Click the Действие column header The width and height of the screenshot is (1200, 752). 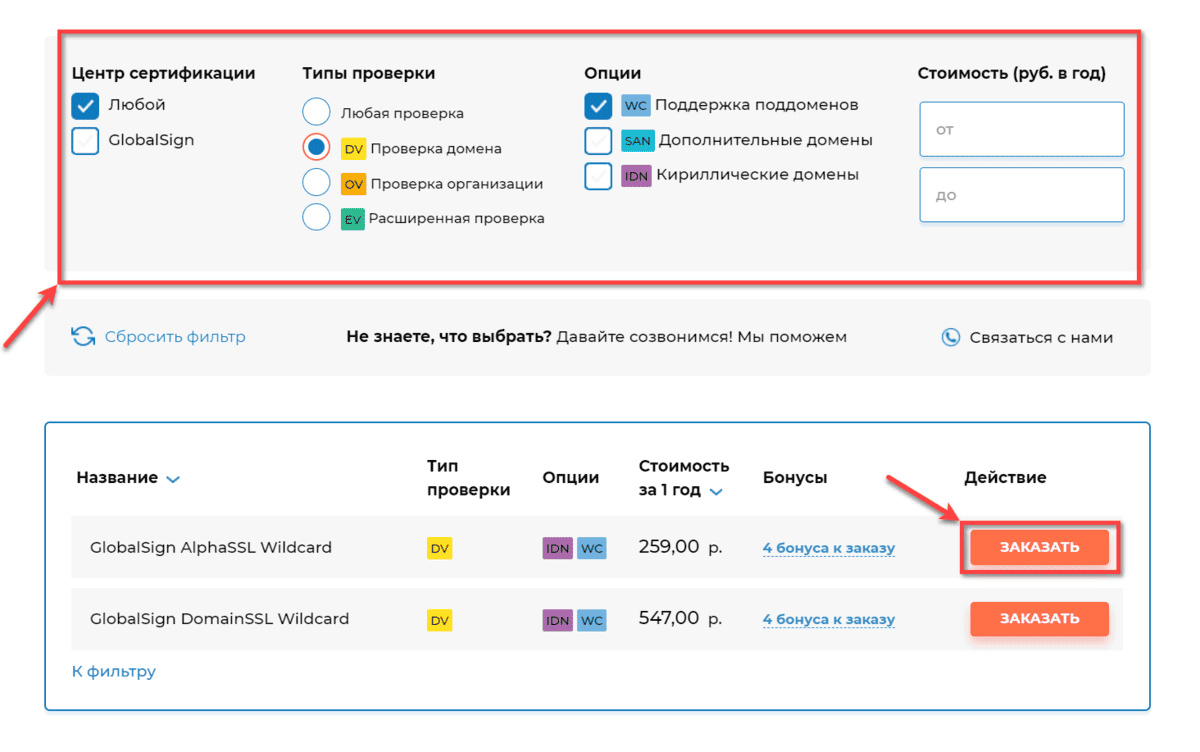pyautogui.click(x=1005, y=478)
